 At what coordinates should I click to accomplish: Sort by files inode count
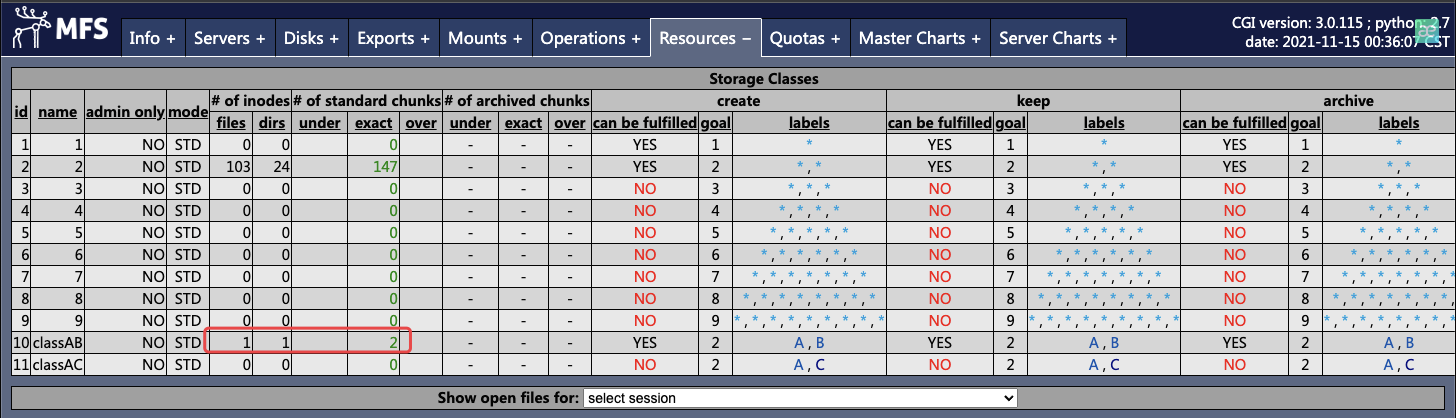(231, 123)
